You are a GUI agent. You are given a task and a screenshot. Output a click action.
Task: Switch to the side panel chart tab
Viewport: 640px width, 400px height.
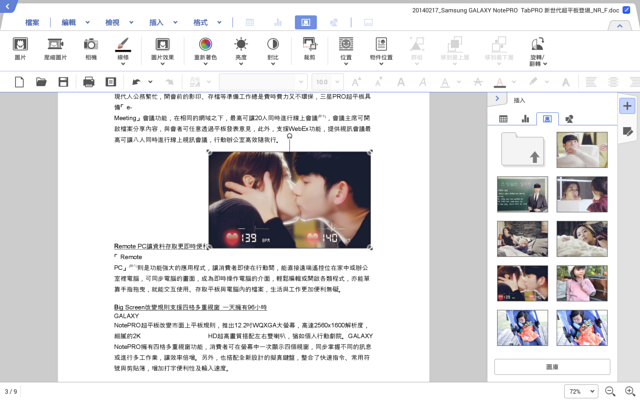(525, 119)
